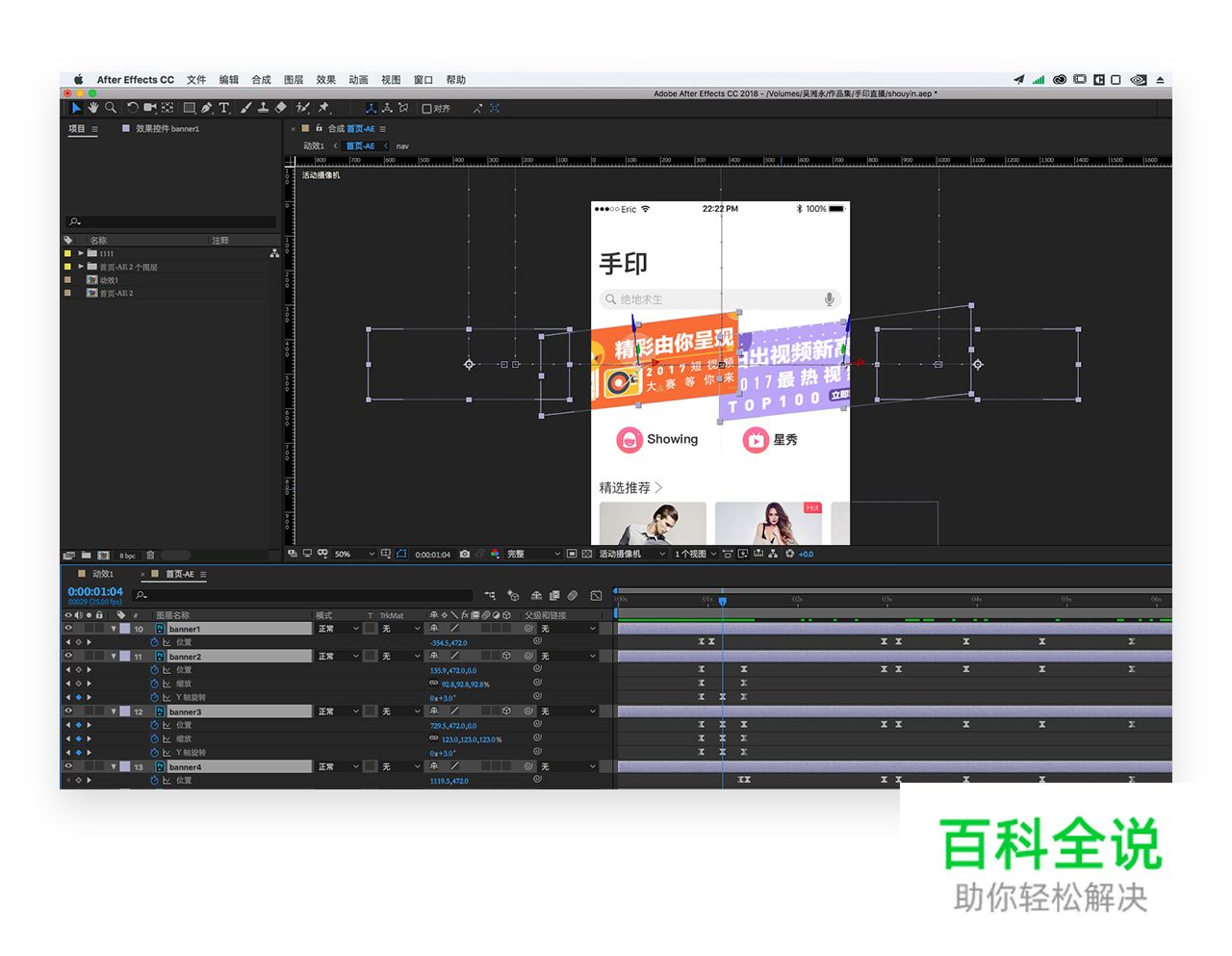The width and height of the screenshot is (1232, 956).
Task: Open the banner1 正常 blend mode dropdown
Action: [x=338, y=629]
